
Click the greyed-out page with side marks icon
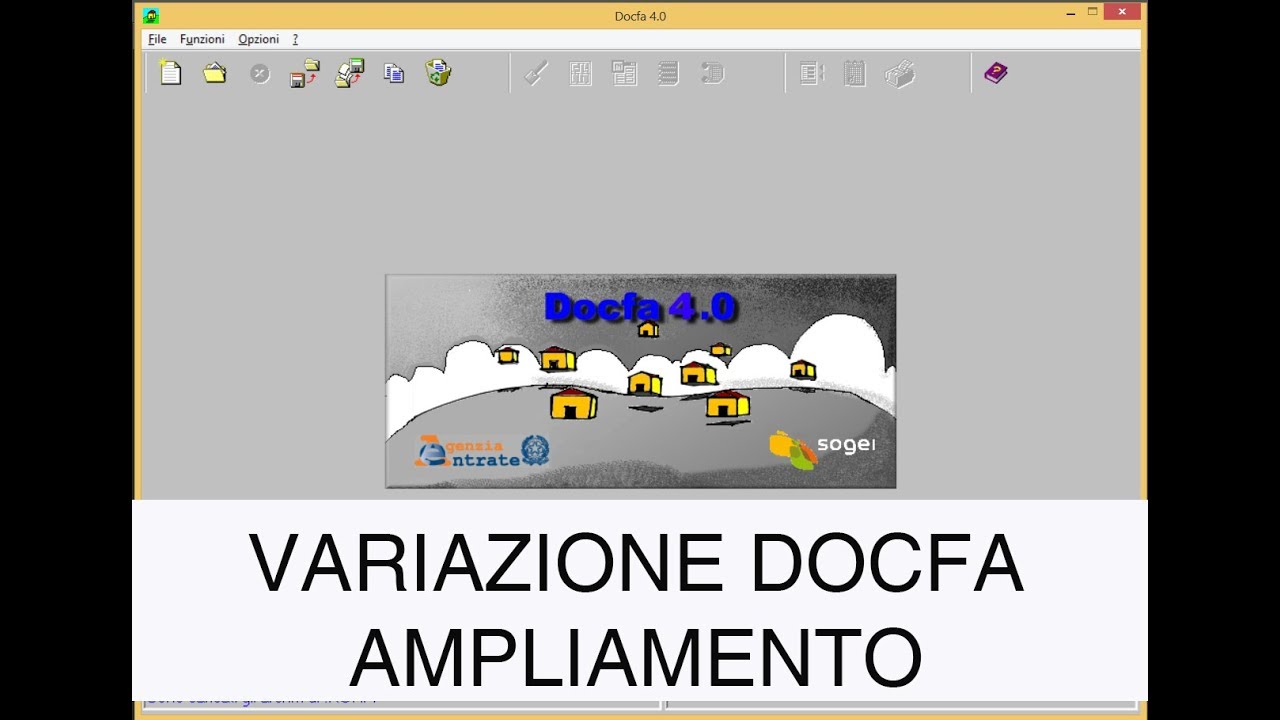(x=812, y=73)
